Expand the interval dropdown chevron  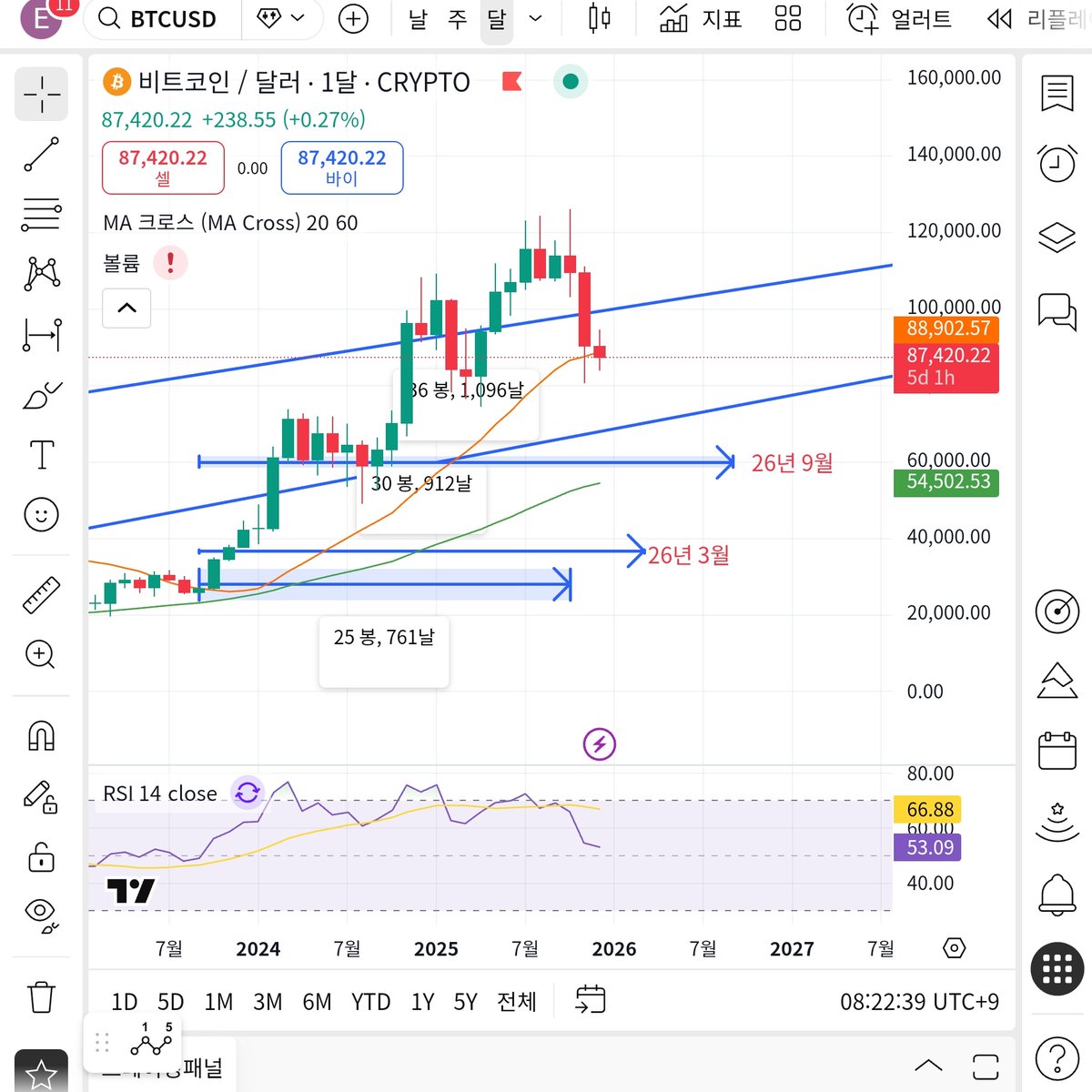536,18
